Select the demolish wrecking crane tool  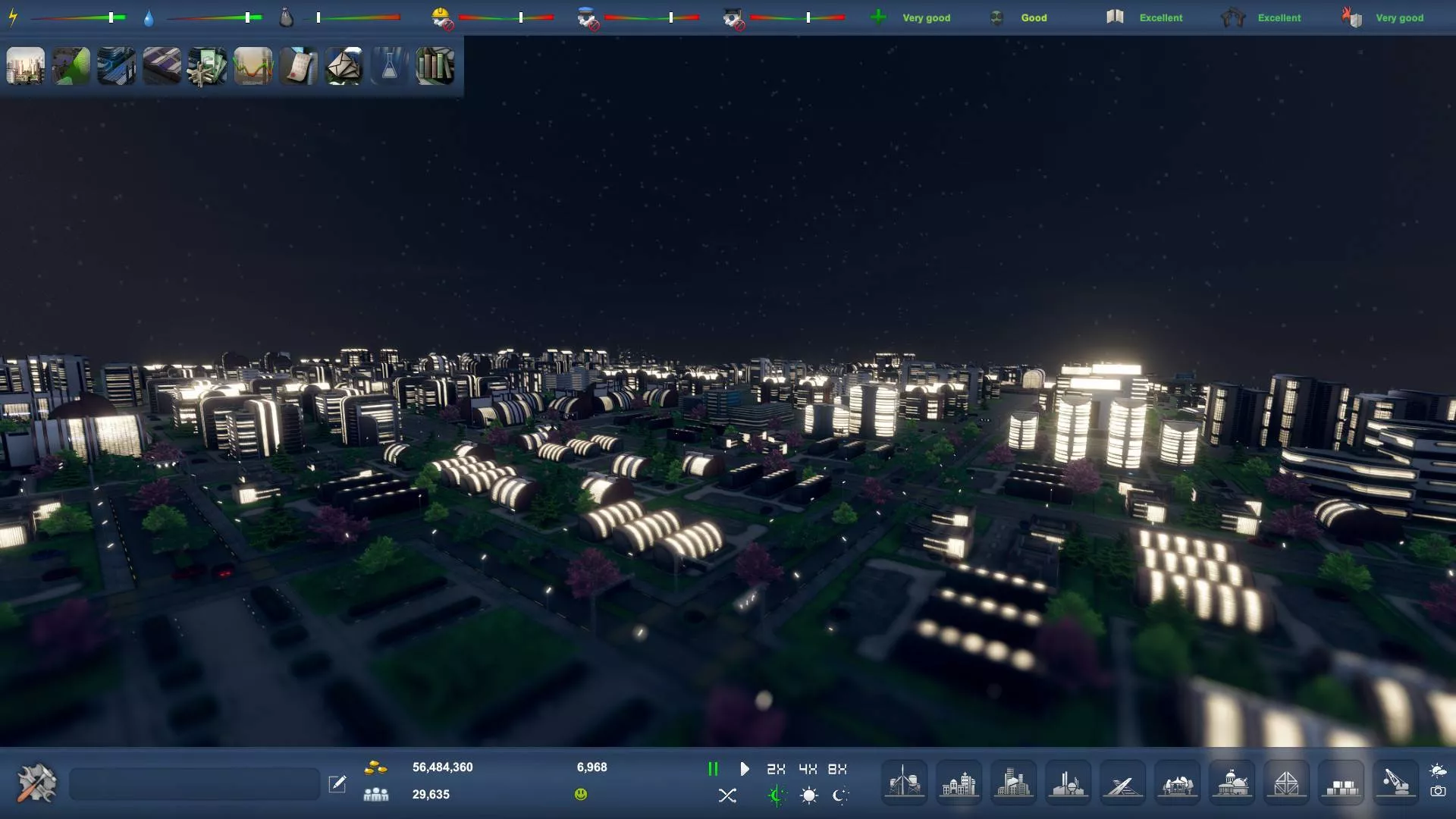point(1395,782)
